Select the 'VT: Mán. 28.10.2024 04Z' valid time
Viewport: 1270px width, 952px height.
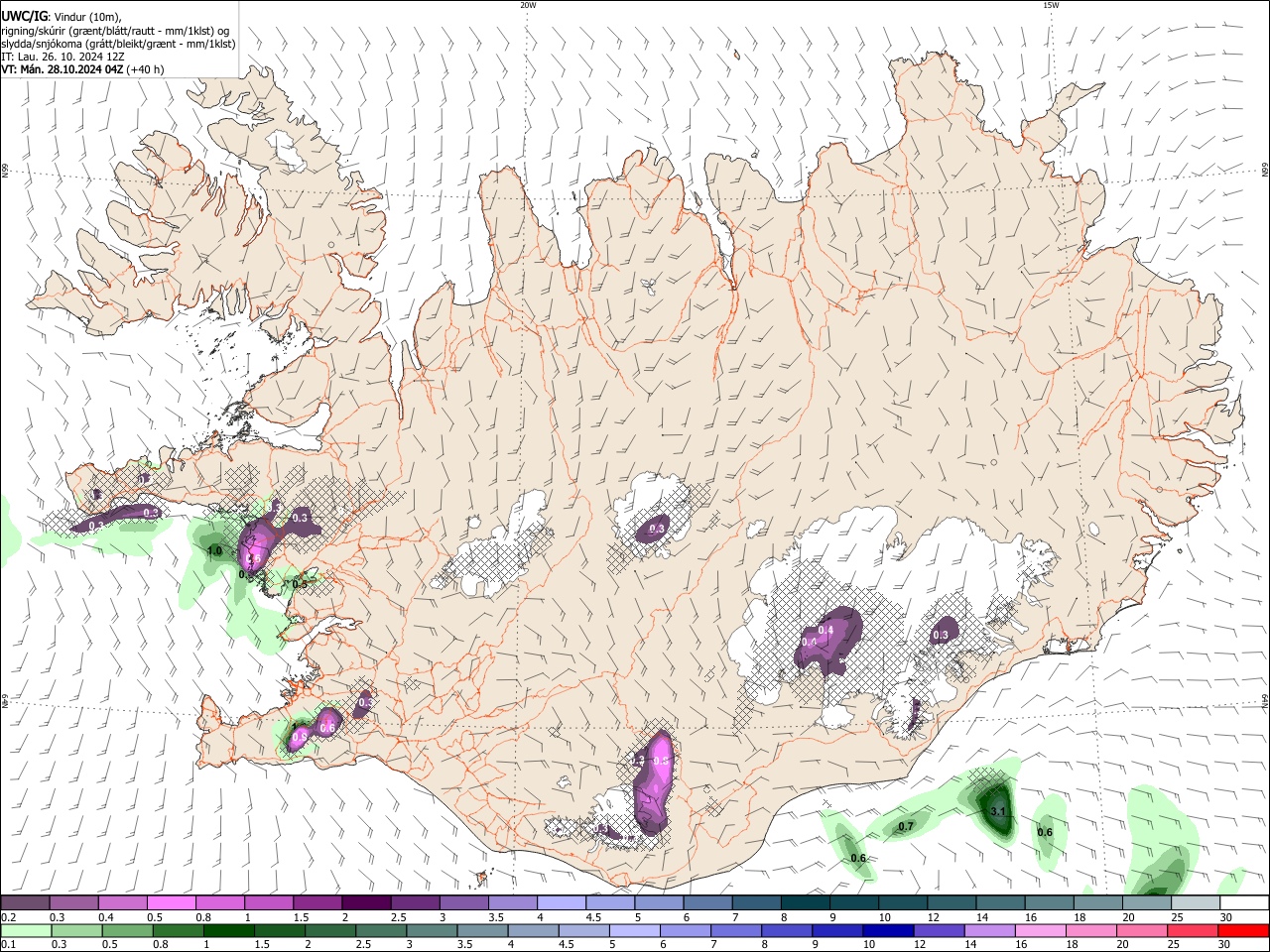pos(61,69)
